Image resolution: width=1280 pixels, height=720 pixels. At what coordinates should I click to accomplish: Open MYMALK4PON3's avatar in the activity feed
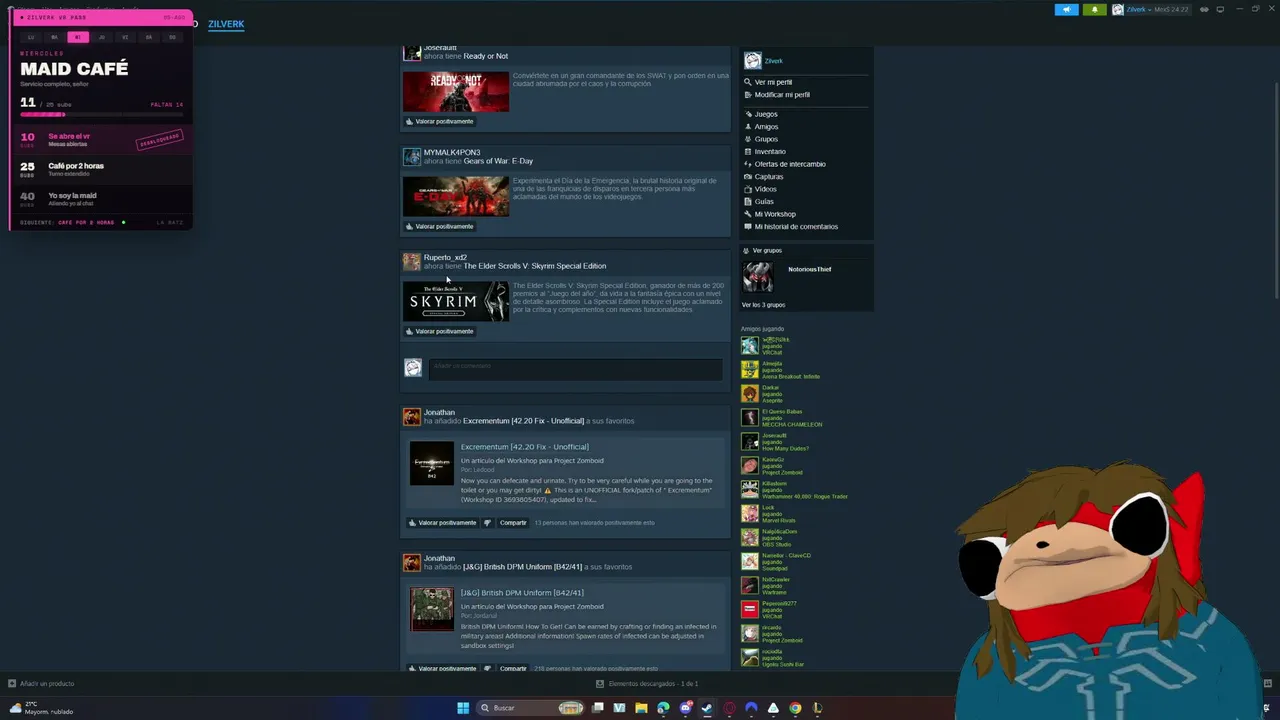click(412, 157)
